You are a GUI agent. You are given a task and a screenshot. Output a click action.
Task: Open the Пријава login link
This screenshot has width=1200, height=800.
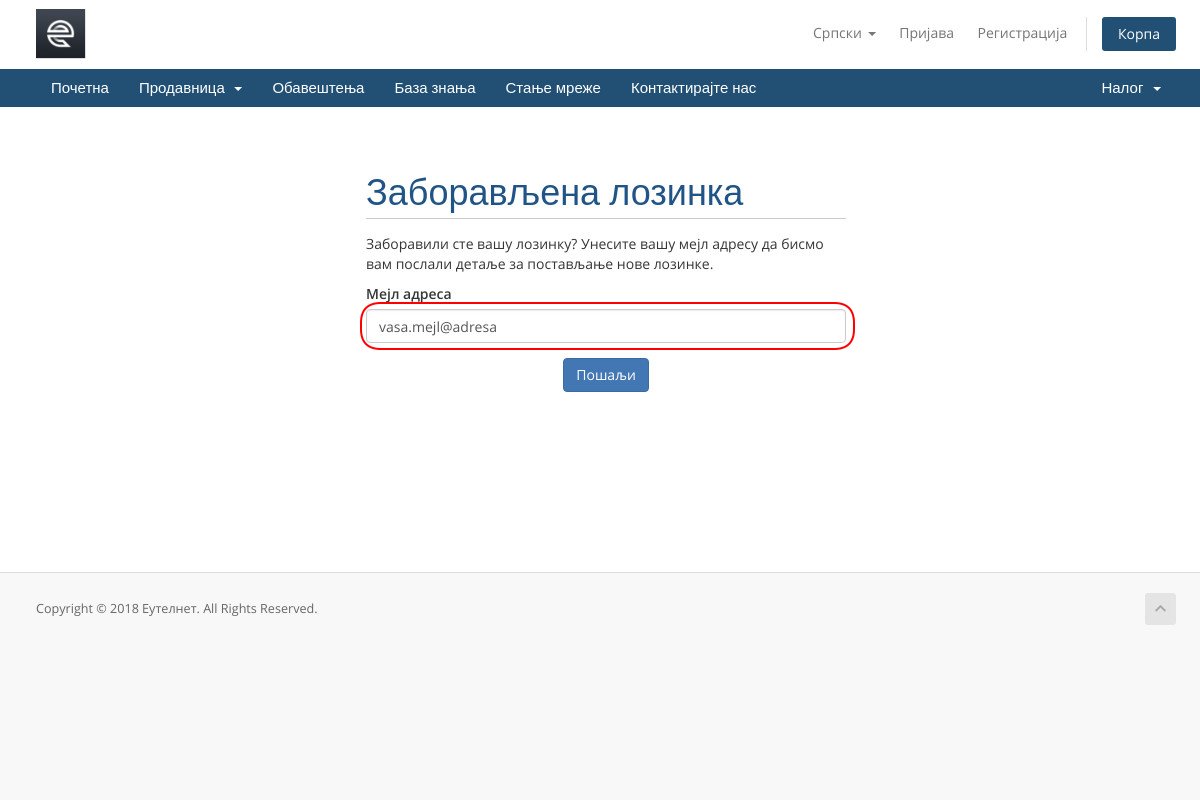pos(926,33)
